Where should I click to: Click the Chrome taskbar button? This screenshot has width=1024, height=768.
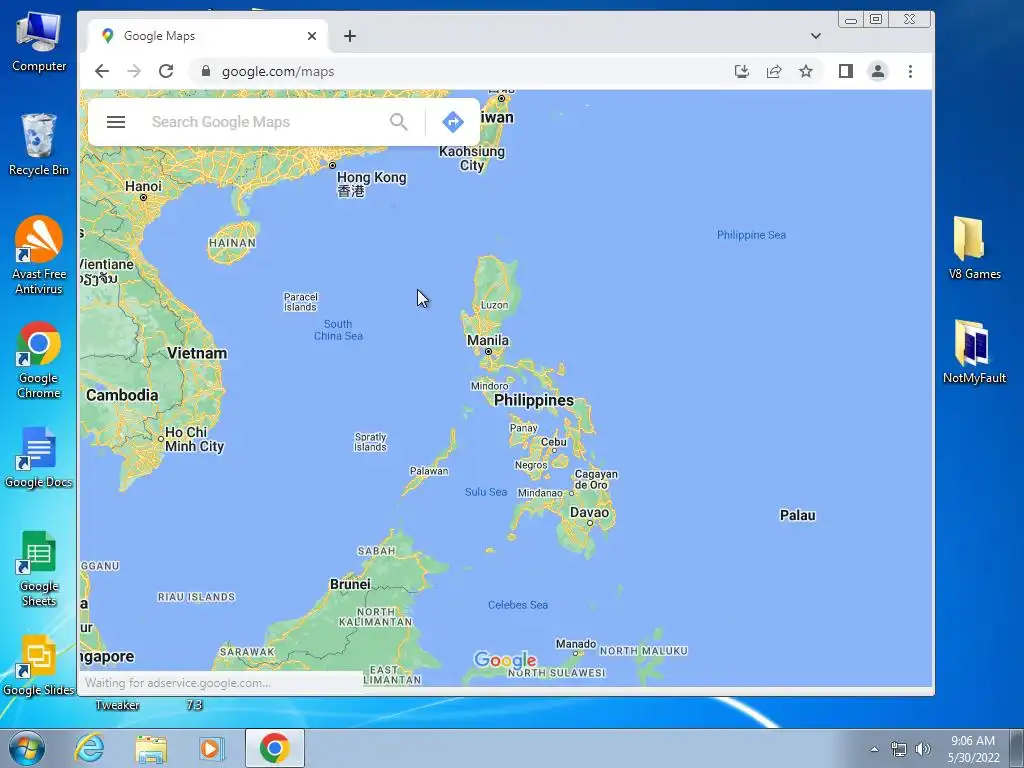point(274,748)
